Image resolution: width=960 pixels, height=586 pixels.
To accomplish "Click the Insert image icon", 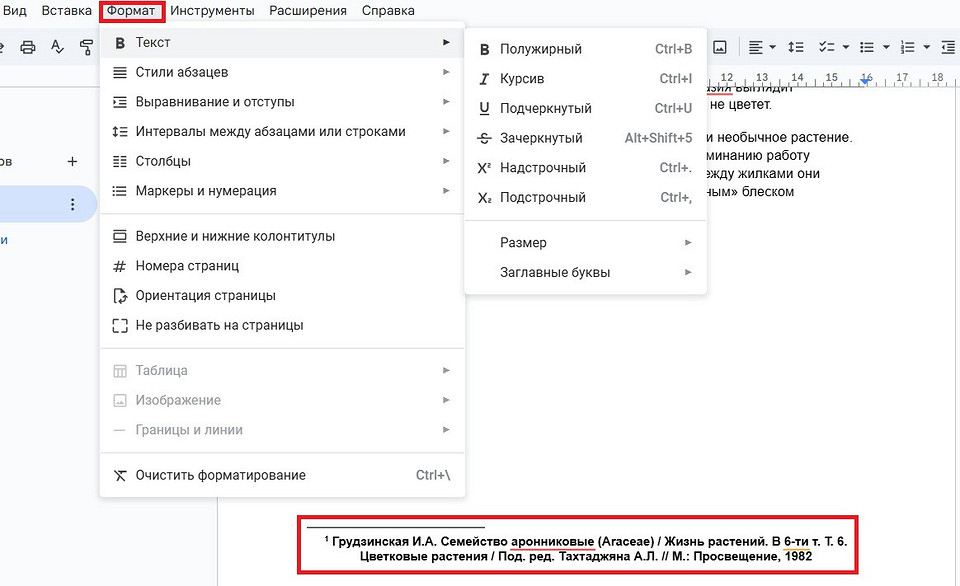I will [x=722, y=46].
